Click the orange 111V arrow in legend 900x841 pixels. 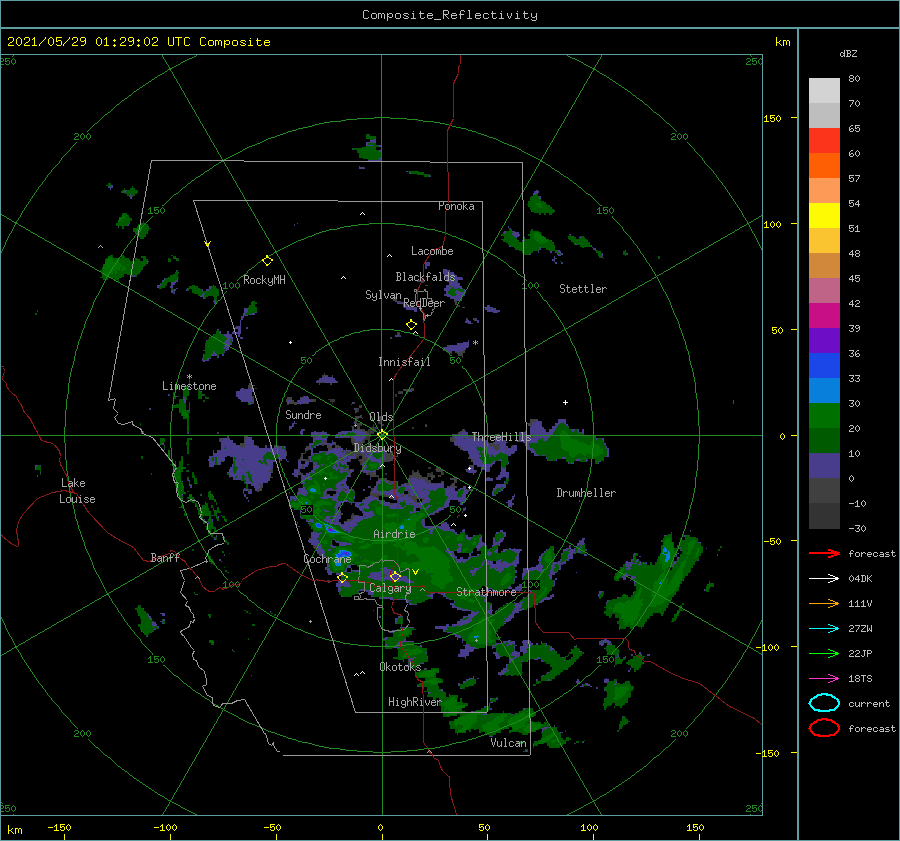824,603
